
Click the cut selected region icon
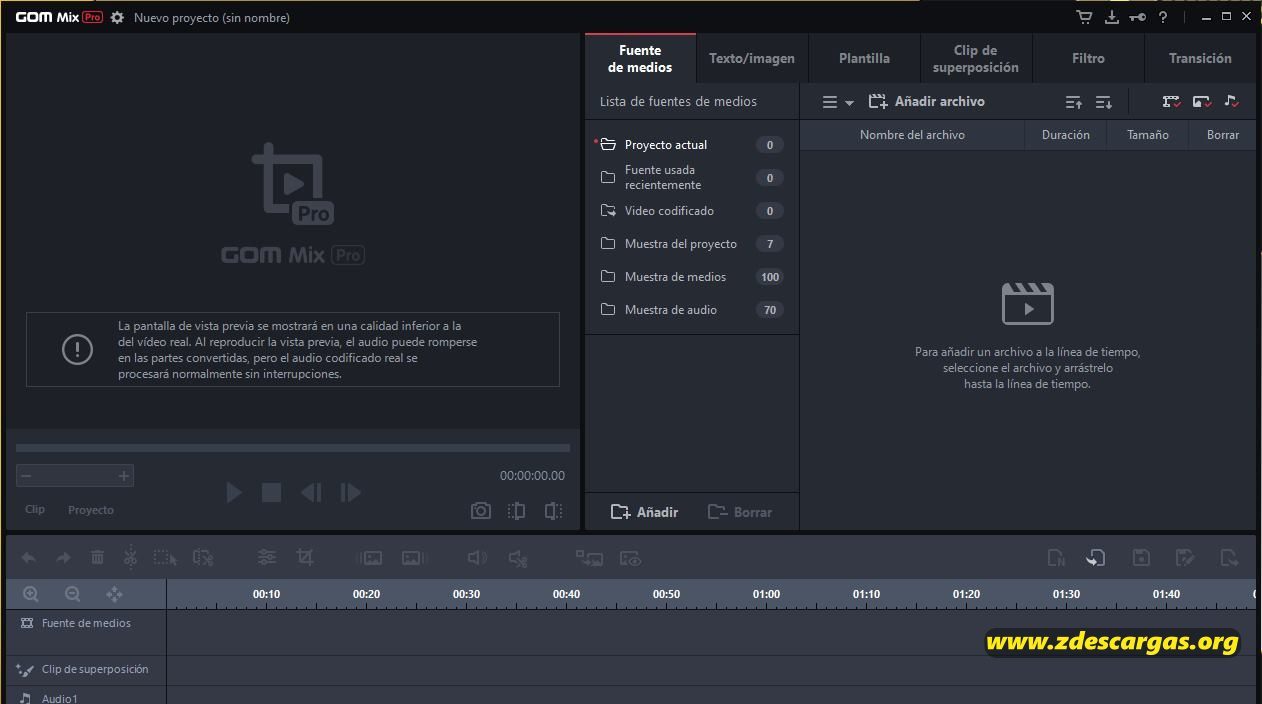pyautogui.click(x=203, y=558)
